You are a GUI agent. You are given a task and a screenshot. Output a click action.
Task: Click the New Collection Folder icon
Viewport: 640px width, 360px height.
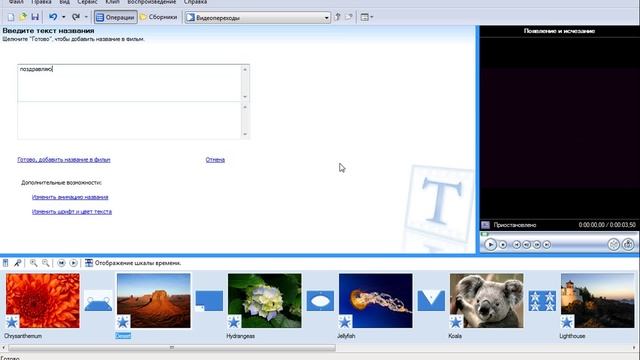[349, 17]
